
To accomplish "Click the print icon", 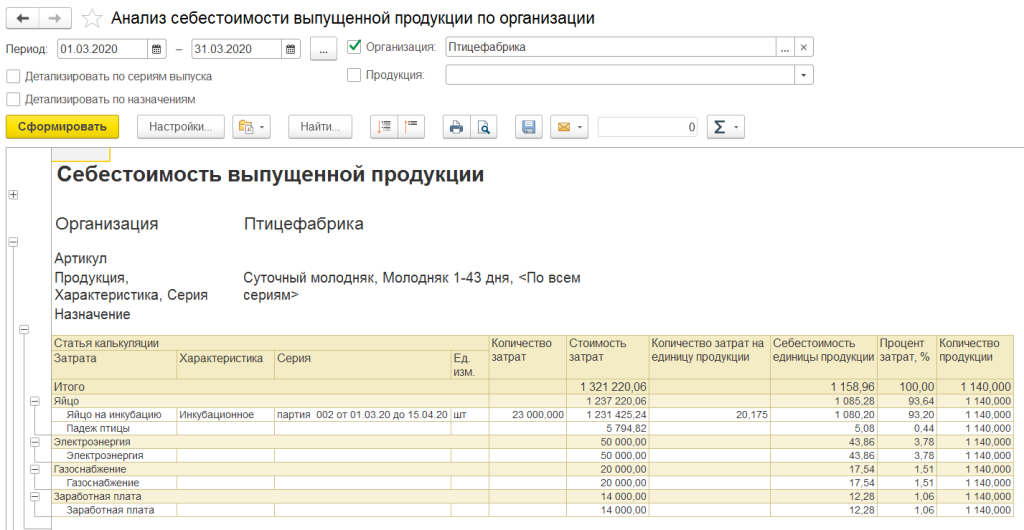I will point(456,127).
